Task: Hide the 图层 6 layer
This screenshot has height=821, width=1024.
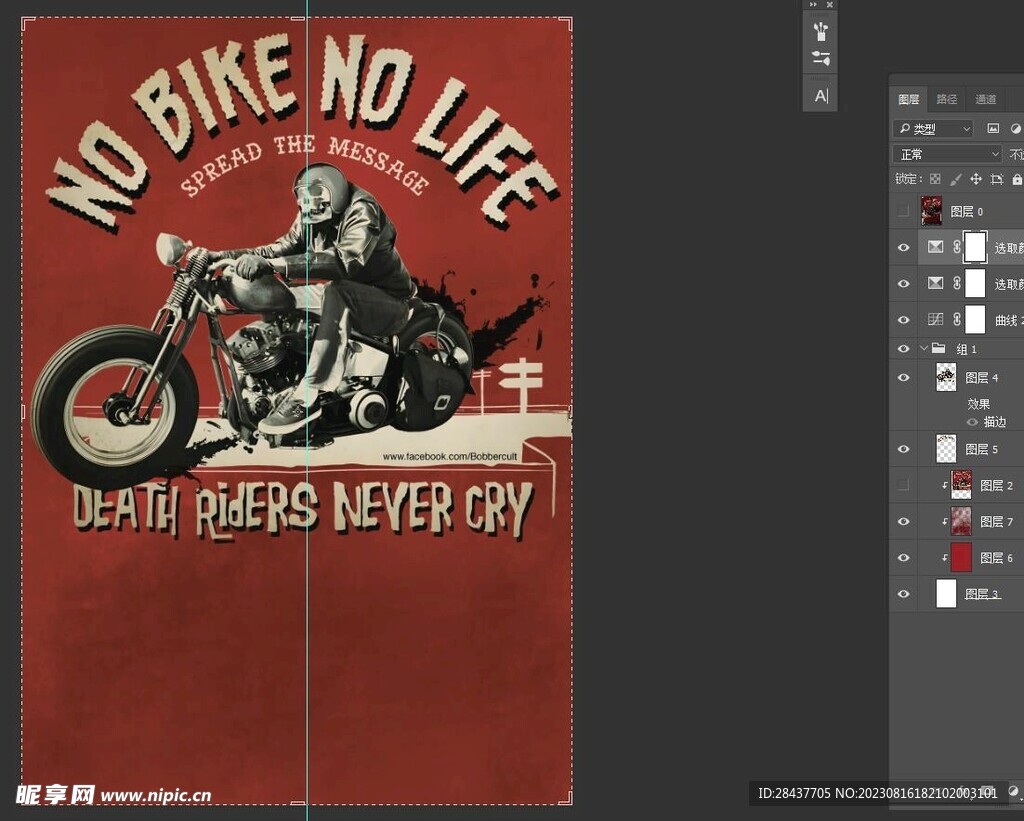Action: 903,557
